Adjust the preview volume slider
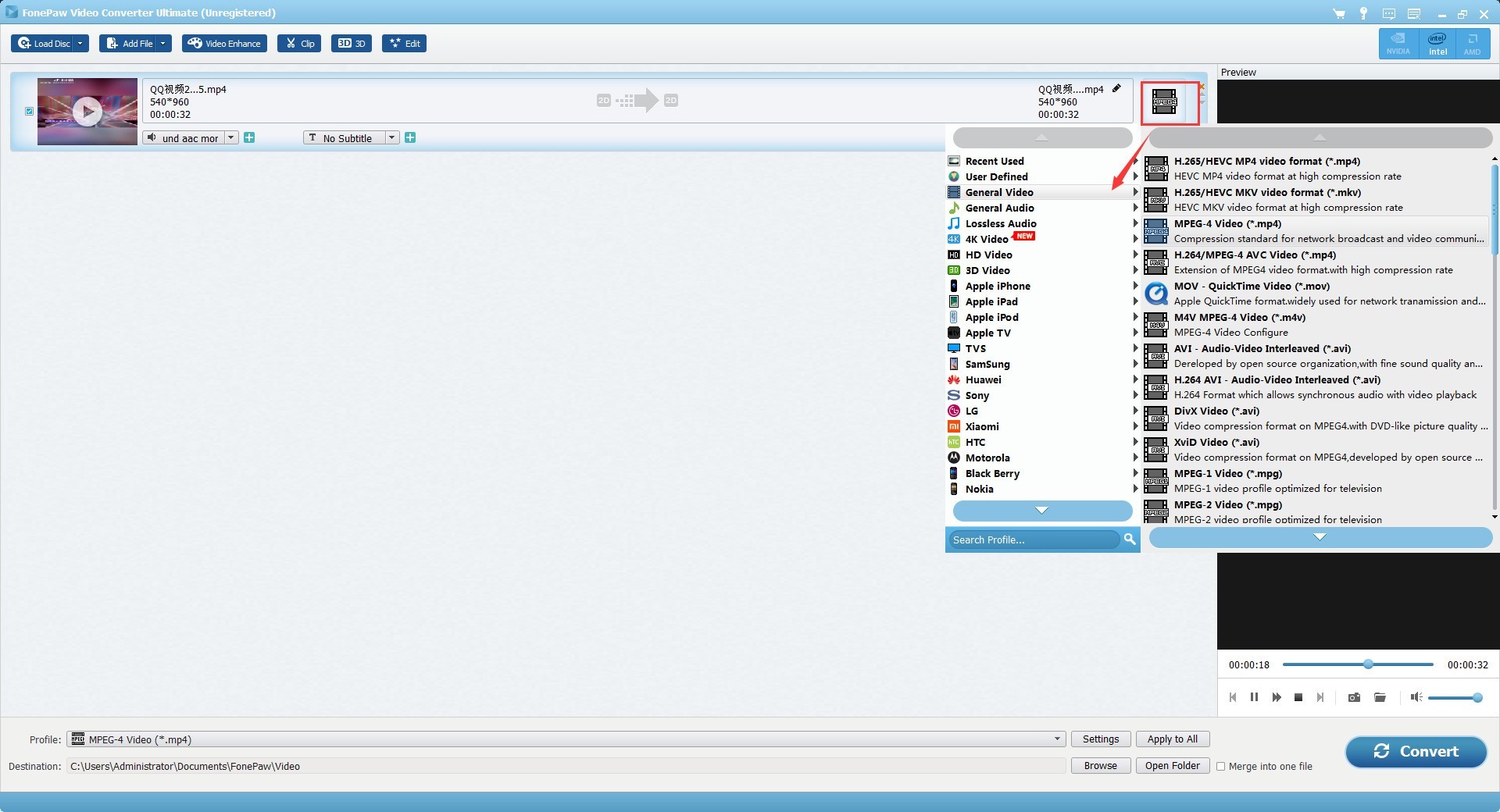This screenshot has height=812, width=1500. click(1455, 697)
